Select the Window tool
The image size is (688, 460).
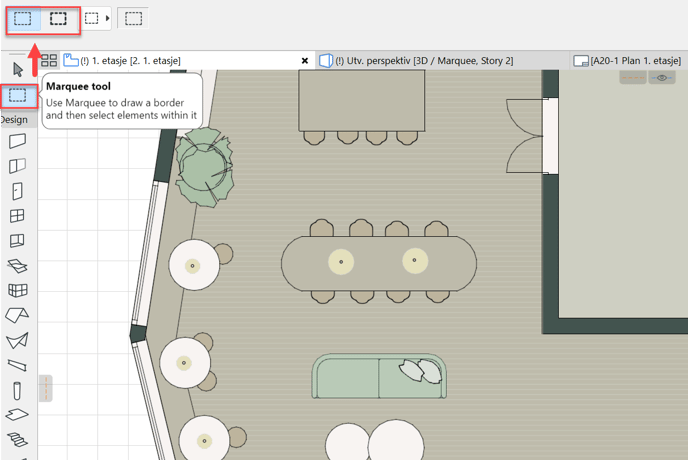pos(18,216)
